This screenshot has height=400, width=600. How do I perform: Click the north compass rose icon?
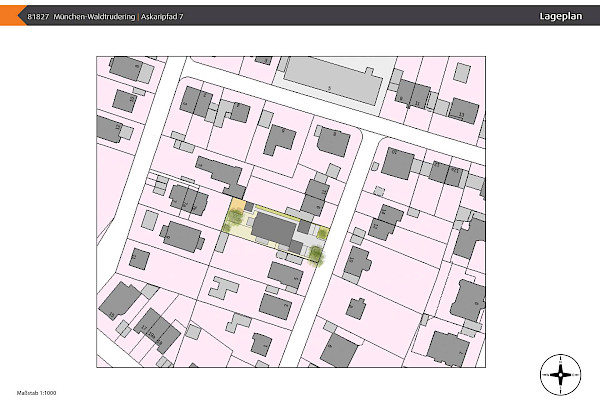pos(560,375)
